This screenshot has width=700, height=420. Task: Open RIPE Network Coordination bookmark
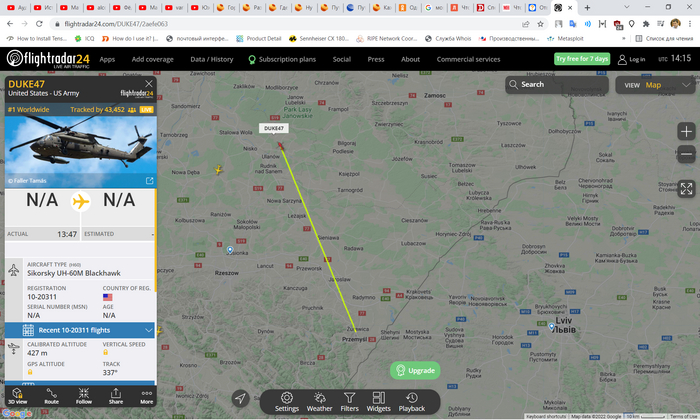coord(387,39)
